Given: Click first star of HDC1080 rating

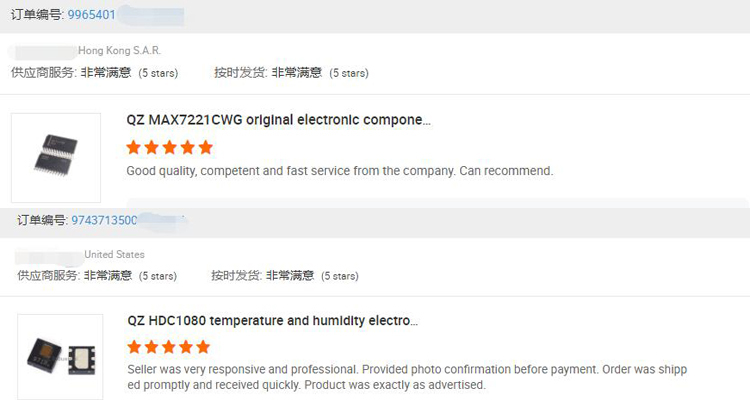Looking at the screenshot, I should [135, 347].
